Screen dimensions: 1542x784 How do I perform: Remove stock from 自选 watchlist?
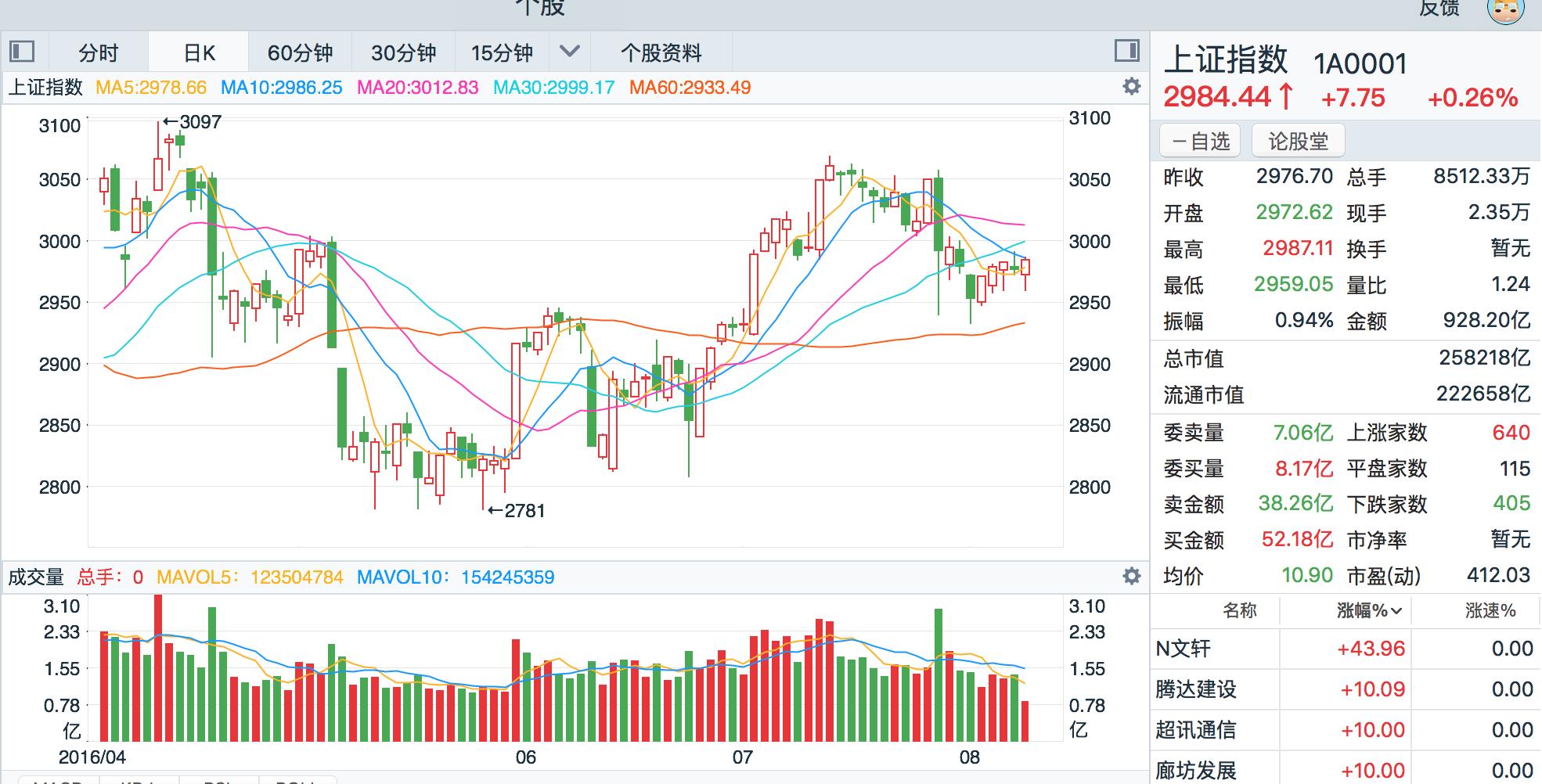click(x=1200, y=142)
